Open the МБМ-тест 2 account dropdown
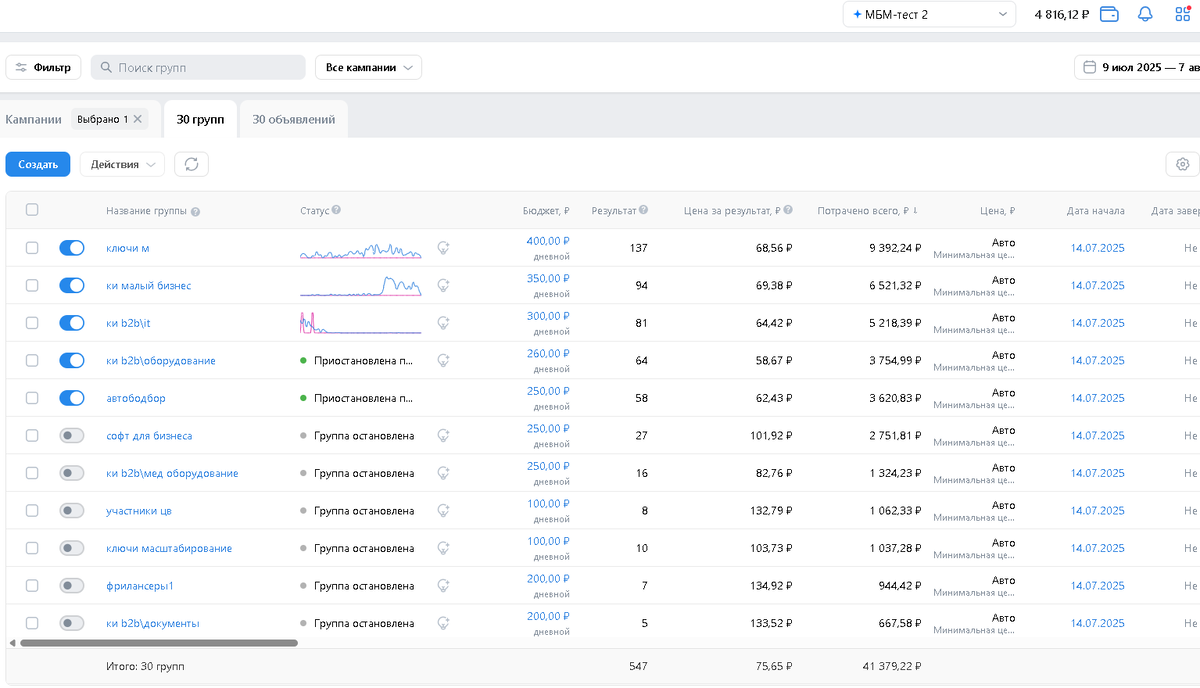This screenshot has height=688, width=1200. 930,14
